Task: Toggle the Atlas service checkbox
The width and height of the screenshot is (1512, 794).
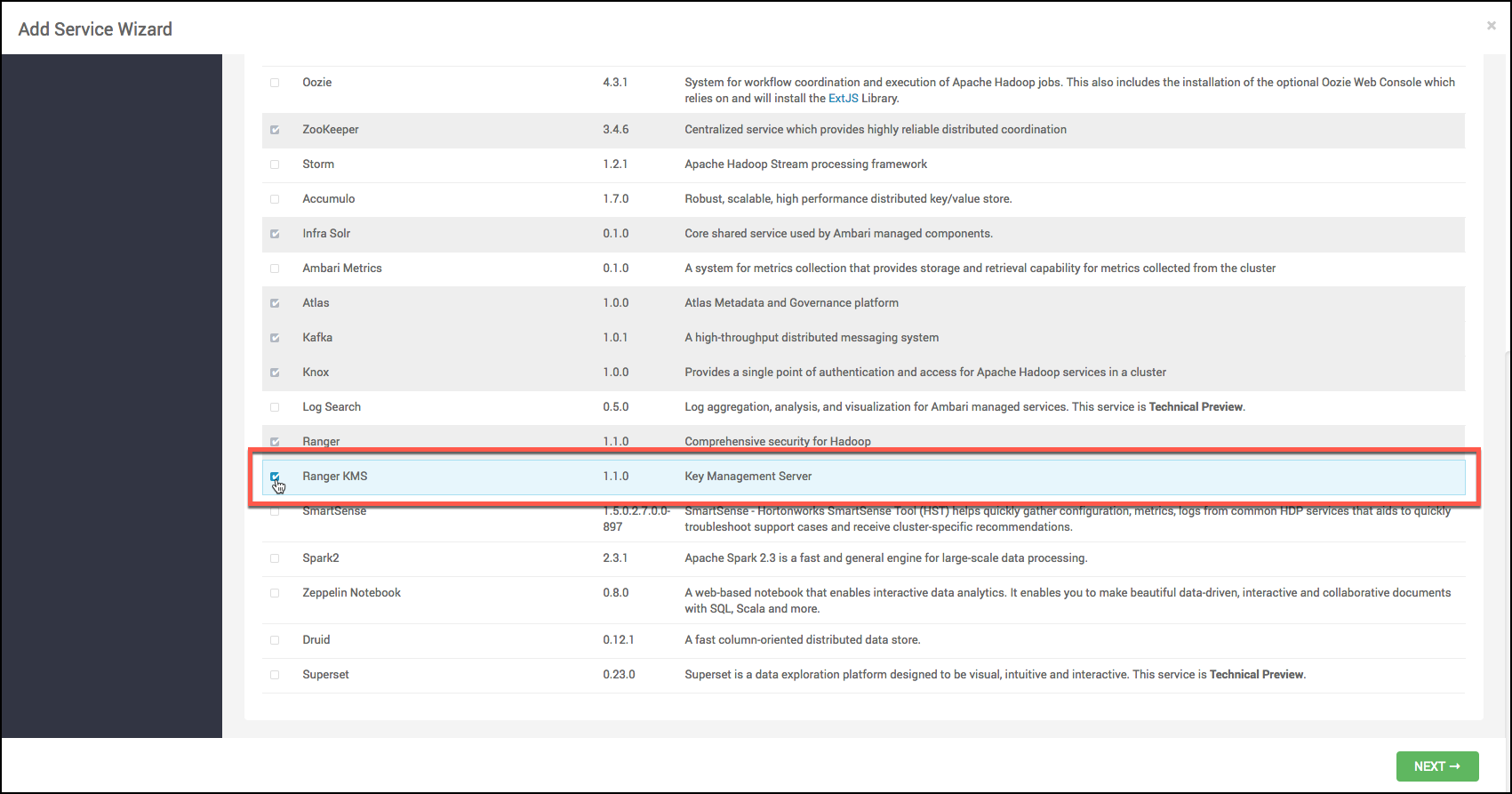Action: coord(275,303)
